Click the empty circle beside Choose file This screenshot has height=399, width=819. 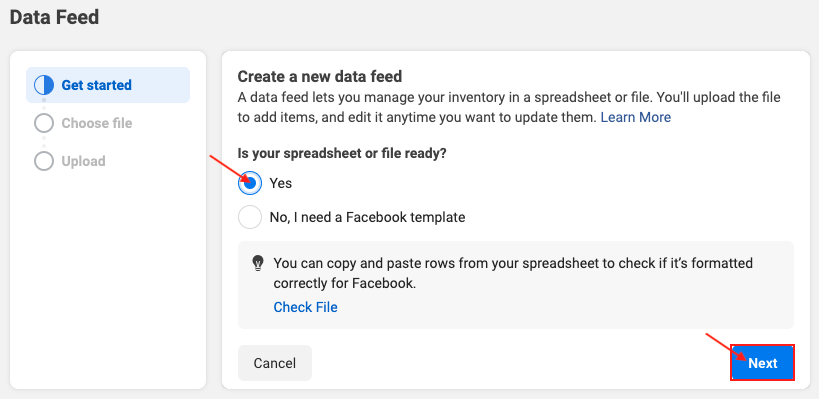(x=44, y=123)
